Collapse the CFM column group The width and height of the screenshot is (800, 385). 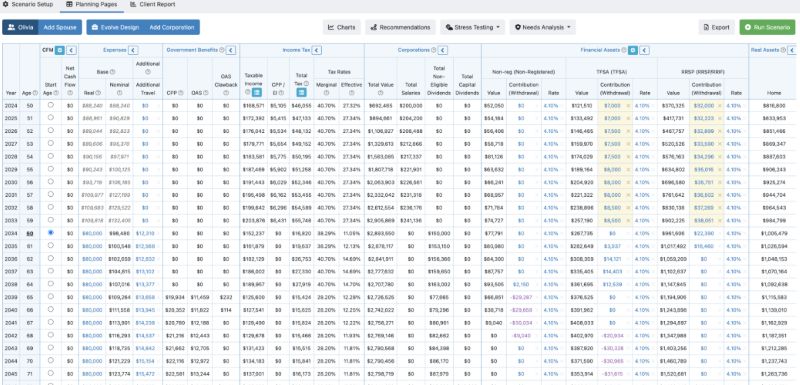[71, 50]
